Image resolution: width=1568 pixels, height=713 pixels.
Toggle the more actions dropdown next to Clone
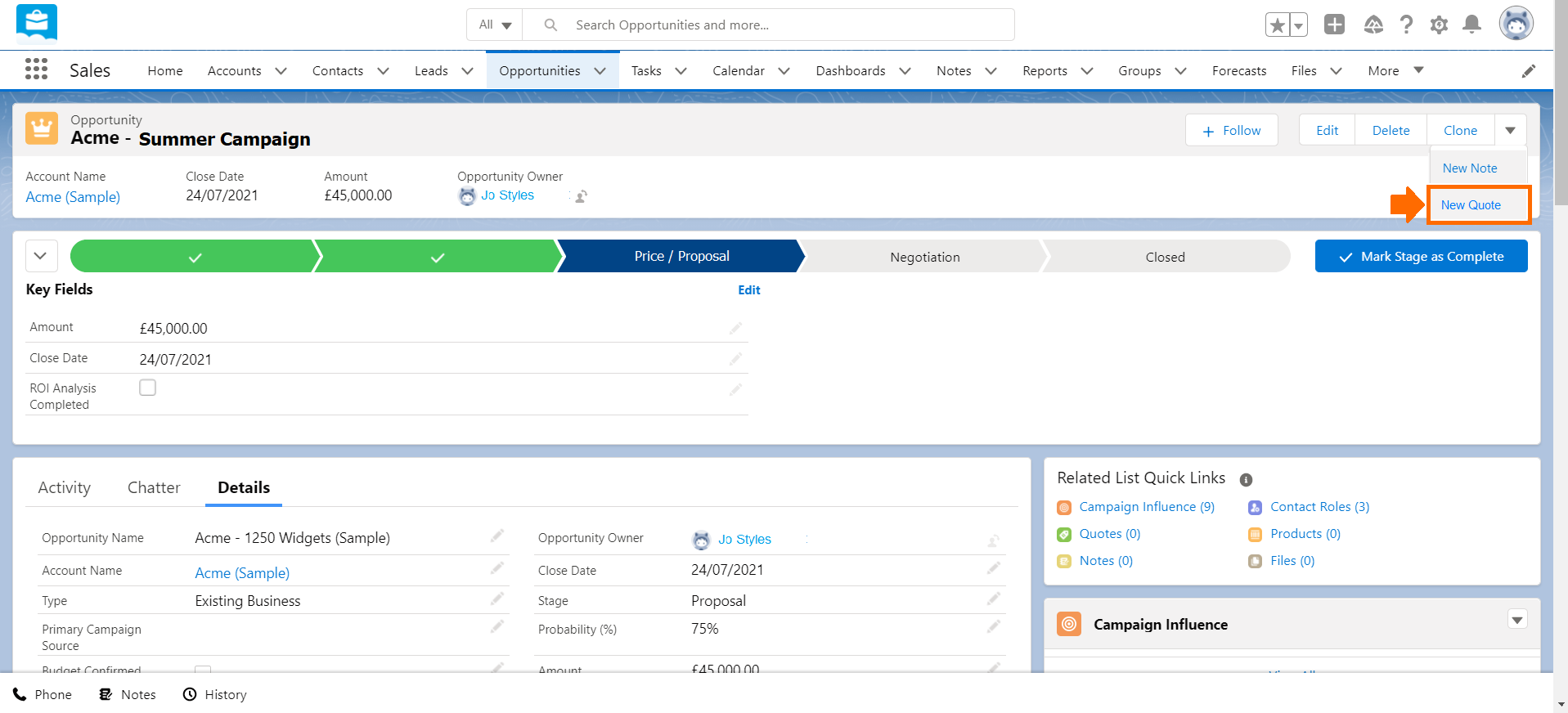pyautogui.click(x=1510, y=130)
